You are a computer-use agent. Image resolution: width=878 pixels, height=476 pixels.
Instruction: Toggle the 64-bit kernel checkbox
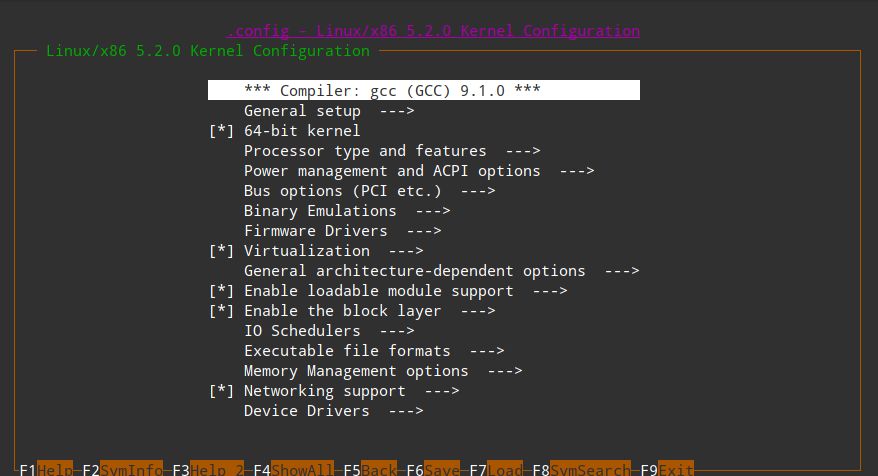(221, 131)
